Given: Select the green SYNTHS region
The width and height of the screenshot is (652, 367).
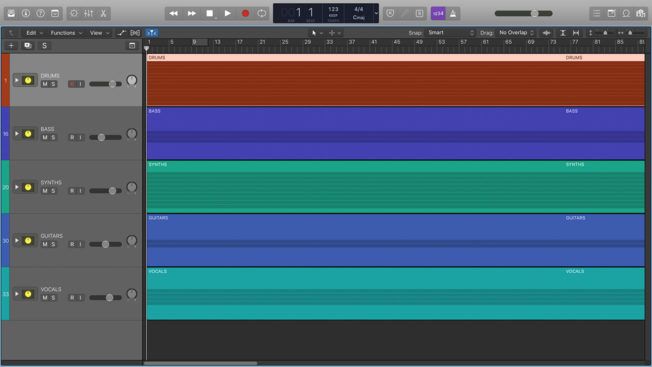Looking at the screenshot, I should [x=395, y=187].
